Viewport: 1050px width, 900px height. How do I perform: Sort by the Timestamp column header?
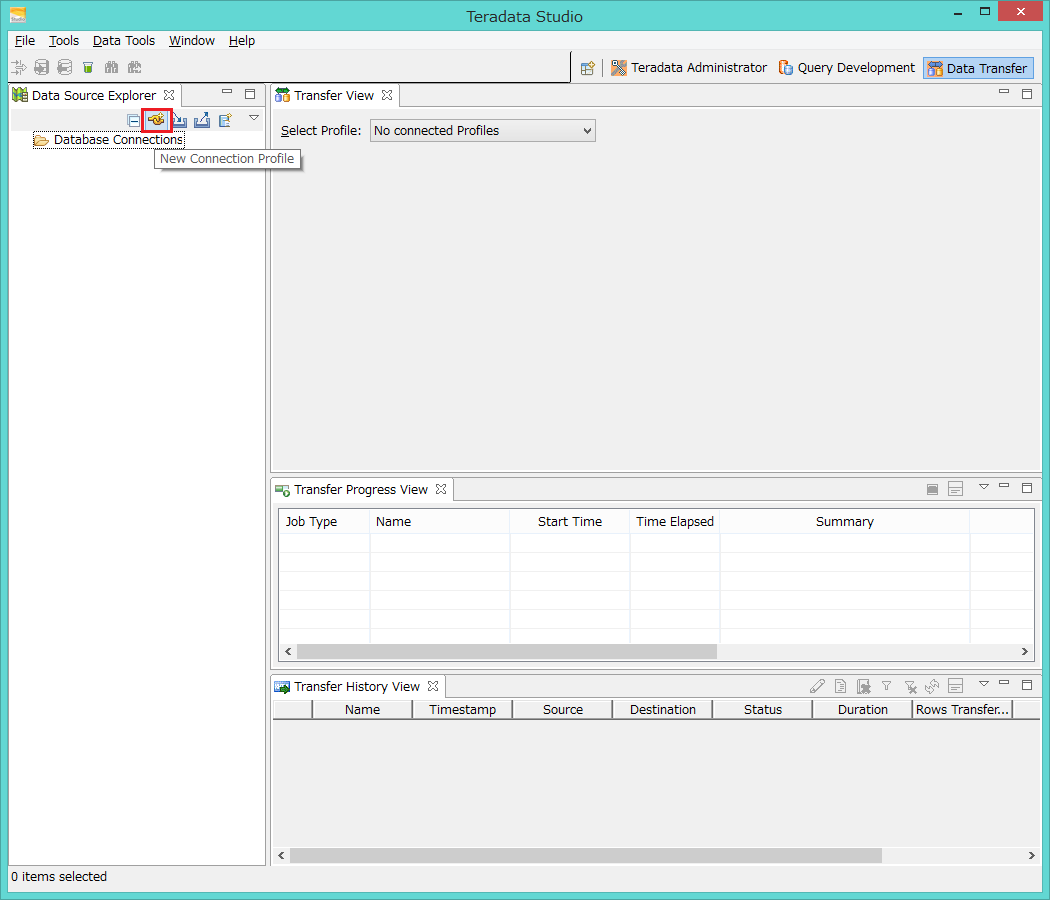coord(462,710)
